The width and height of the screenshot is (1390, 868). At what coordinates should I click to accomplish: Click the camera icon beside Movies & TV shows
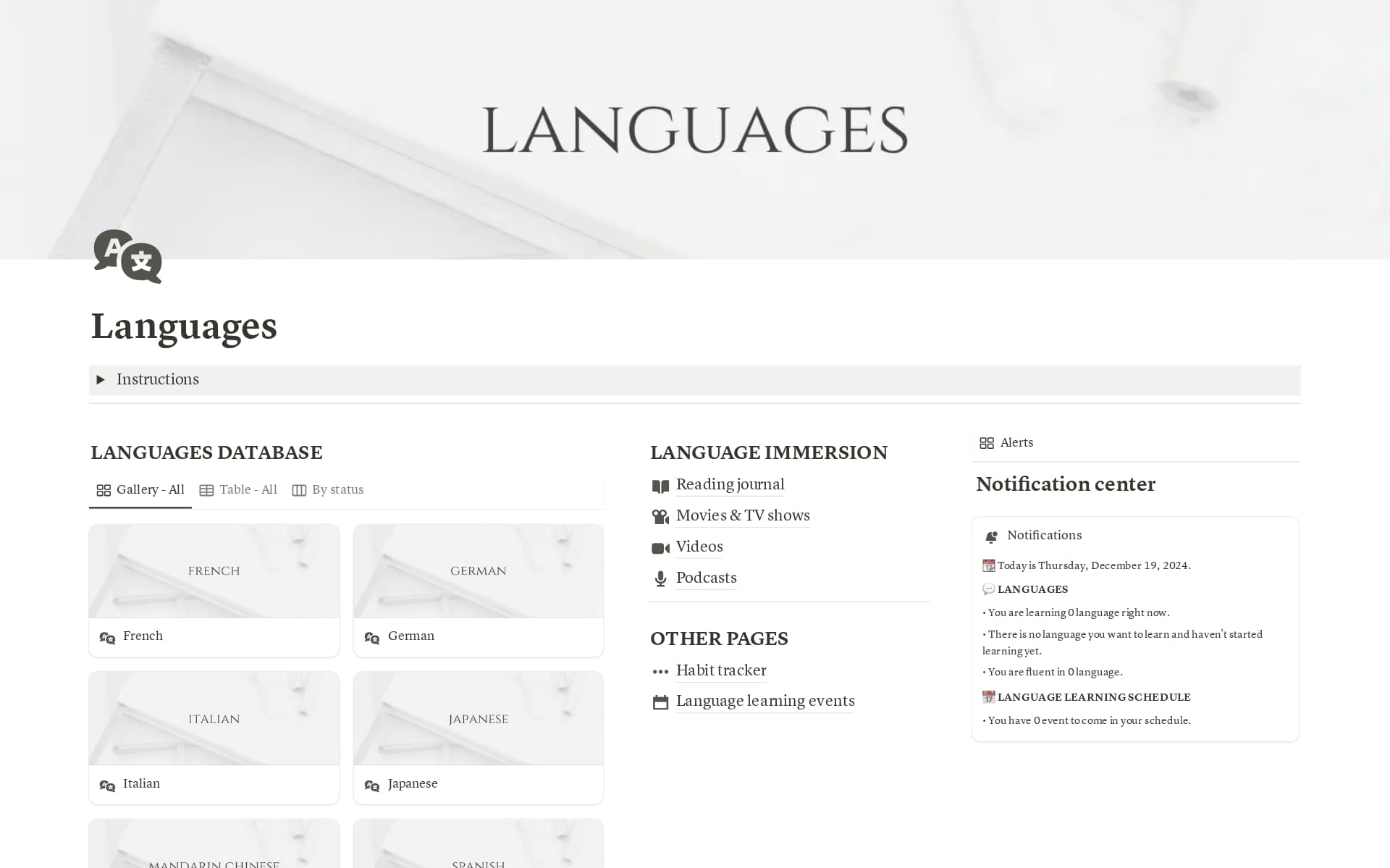(660, 517)
